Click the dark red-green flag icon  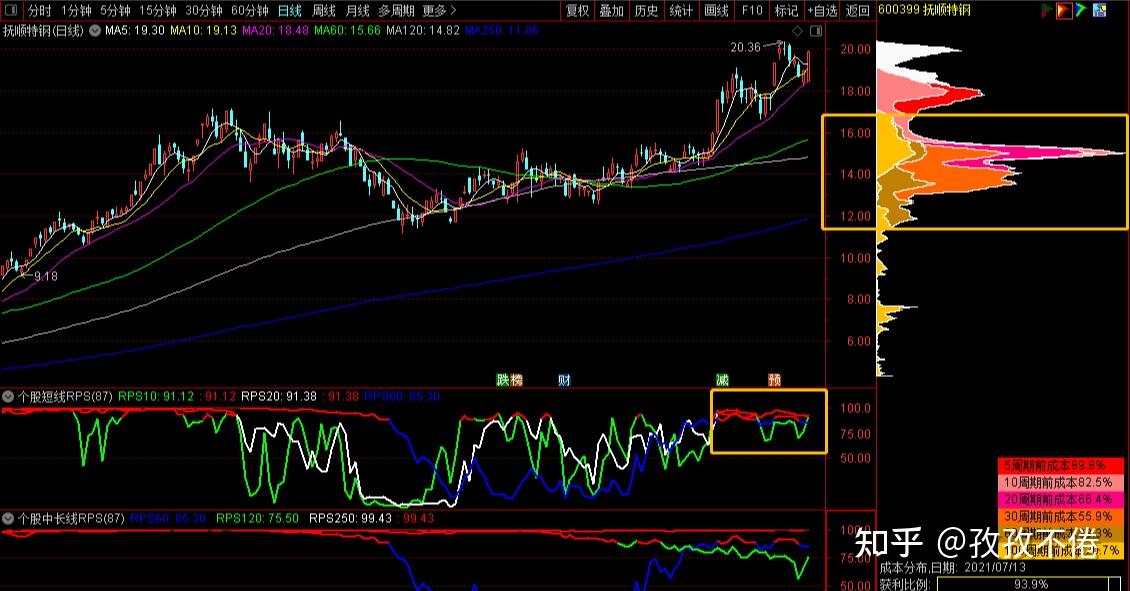pyautogui.click(x=1046, y=10)
